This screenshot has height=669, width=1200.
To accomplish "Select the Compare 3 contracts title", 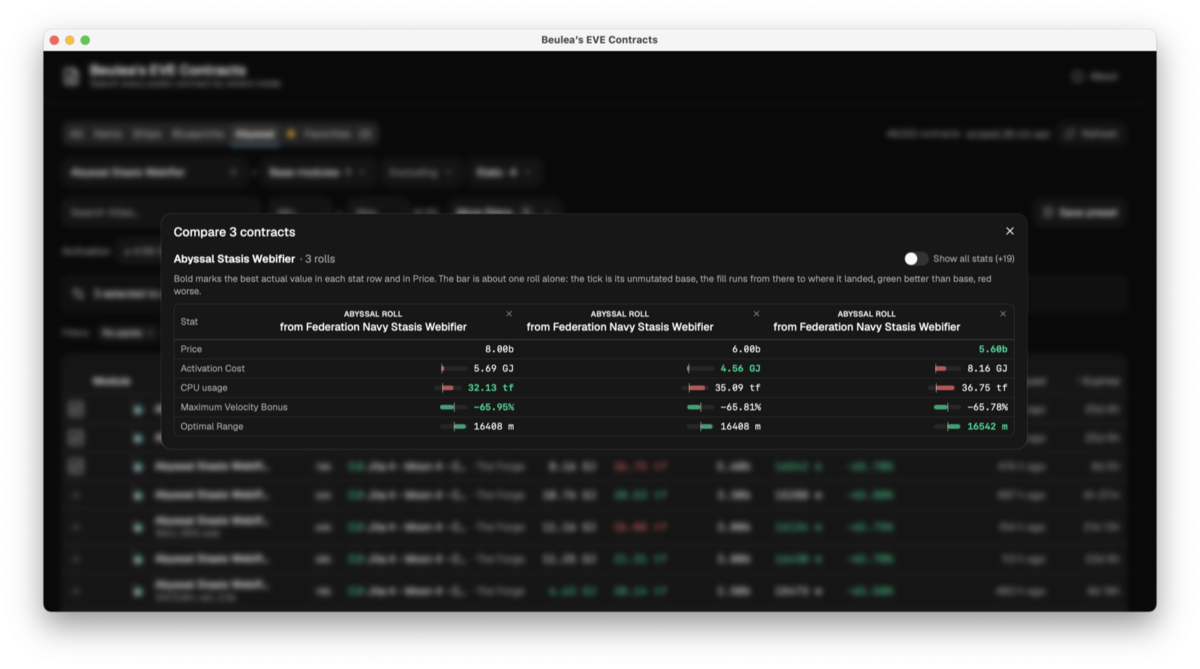I will tap(235, 232).
